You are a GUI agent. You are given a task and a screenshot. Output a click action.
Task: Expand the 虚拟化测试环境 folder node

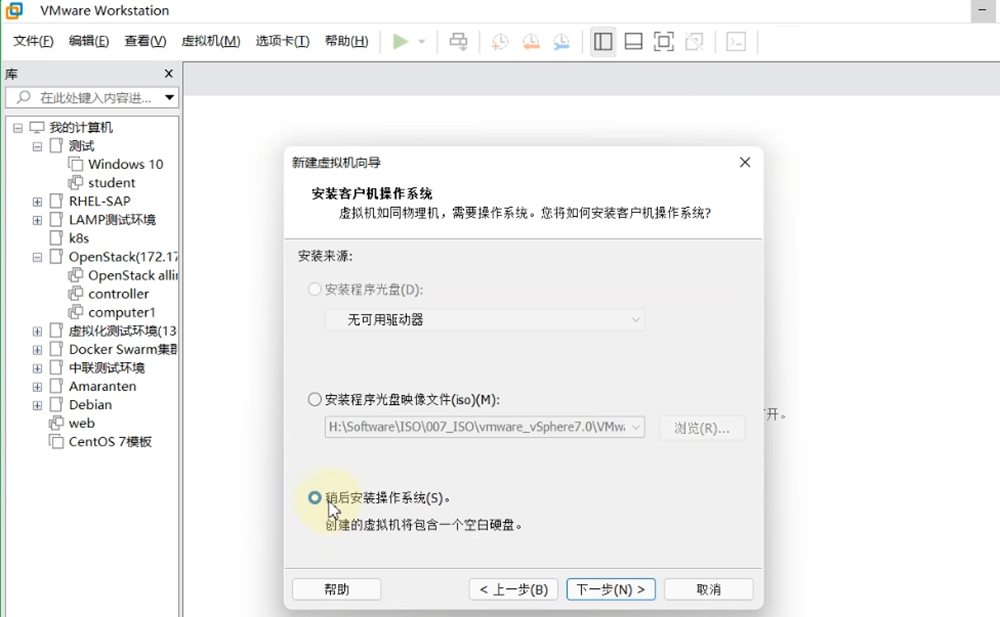point(37,332)
